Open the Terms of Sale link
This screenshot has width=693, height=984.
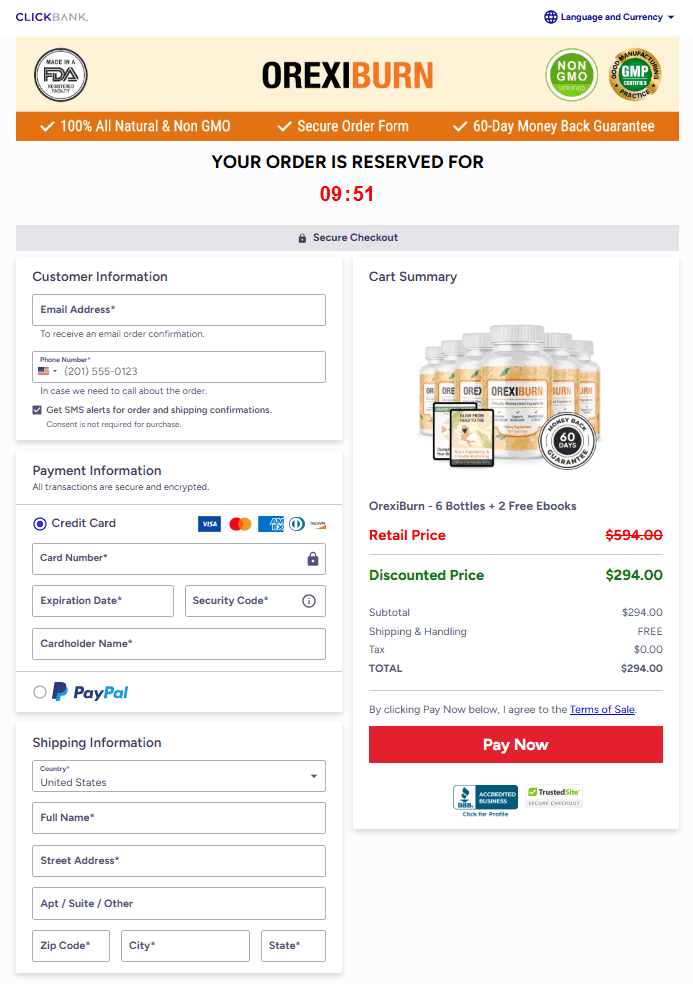[602, 710]
